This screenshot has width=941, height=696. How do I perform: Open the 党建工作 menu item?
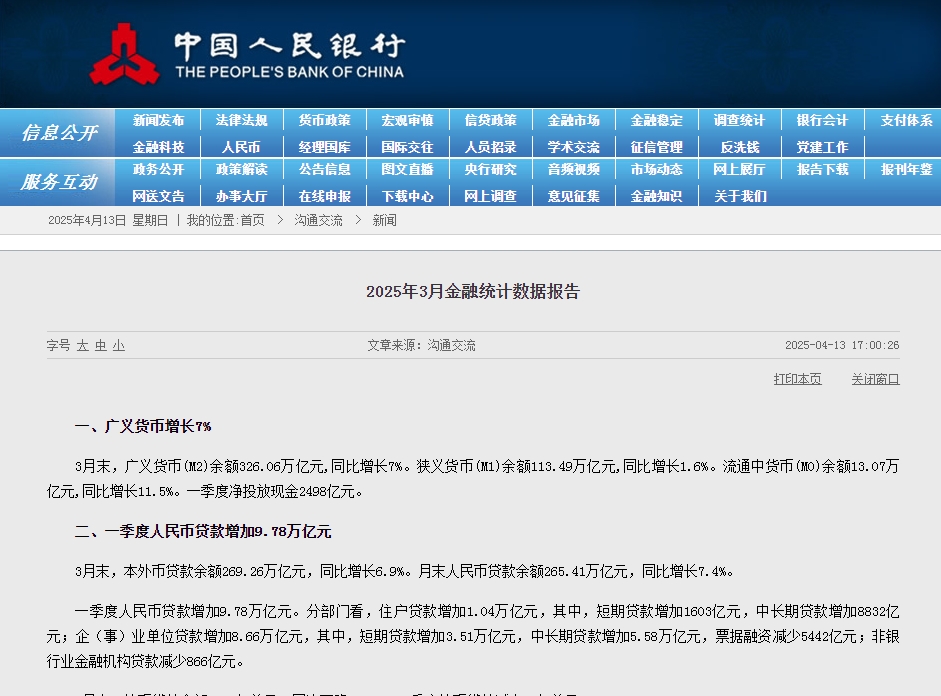(x=821, y=147)
